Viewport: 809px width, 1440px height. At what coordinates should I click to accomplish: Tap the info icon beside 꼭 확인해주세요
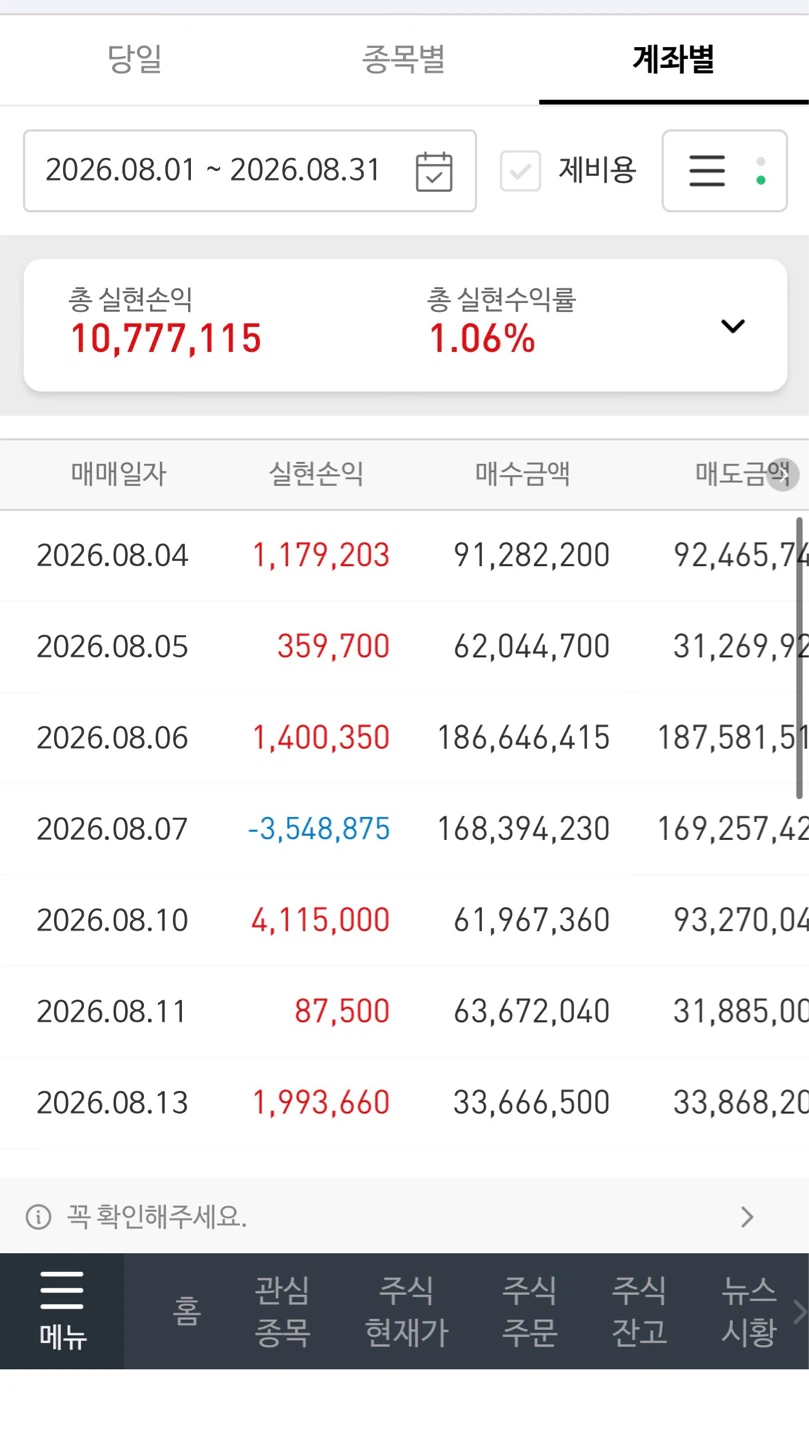coord(38,1217)
